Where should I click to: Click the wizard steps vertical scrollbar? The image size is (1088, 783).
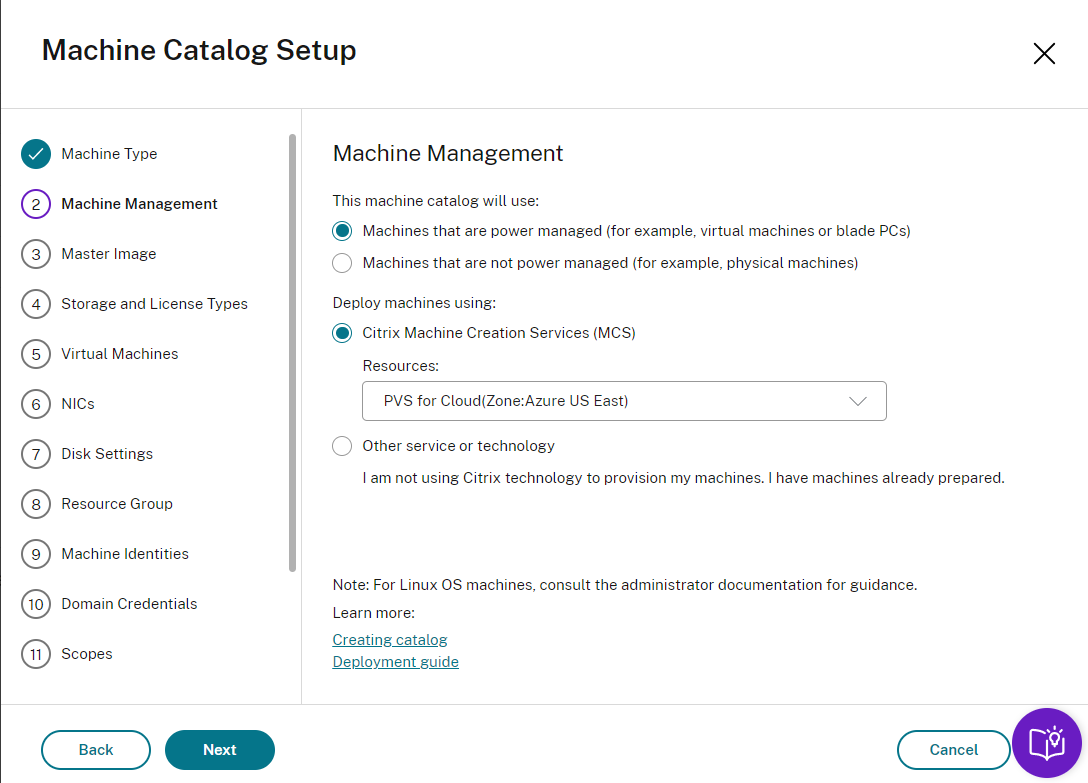pos(292,352)
